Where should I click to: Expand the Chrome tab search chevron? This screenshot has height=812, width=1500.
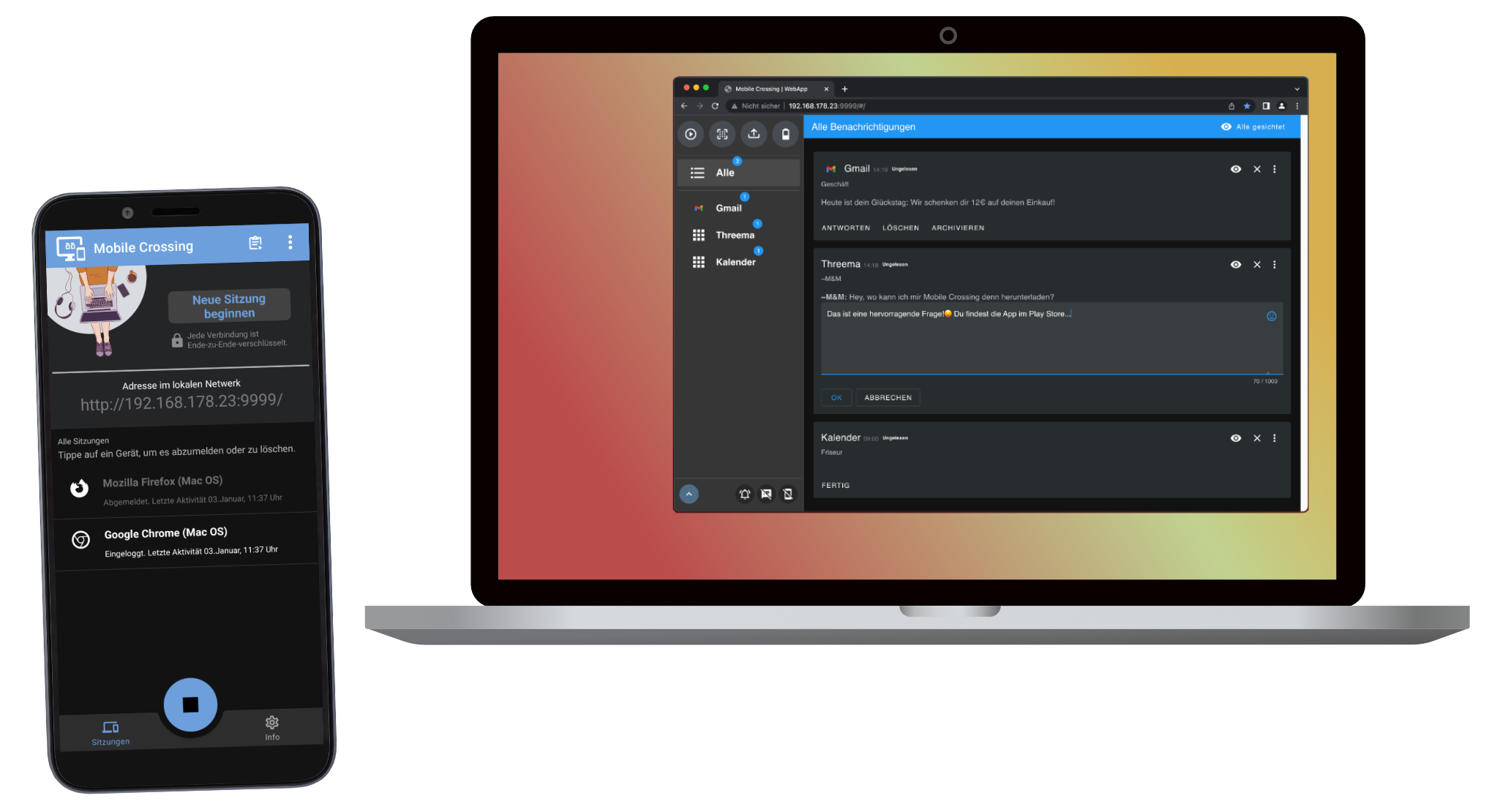point(1297,89)
